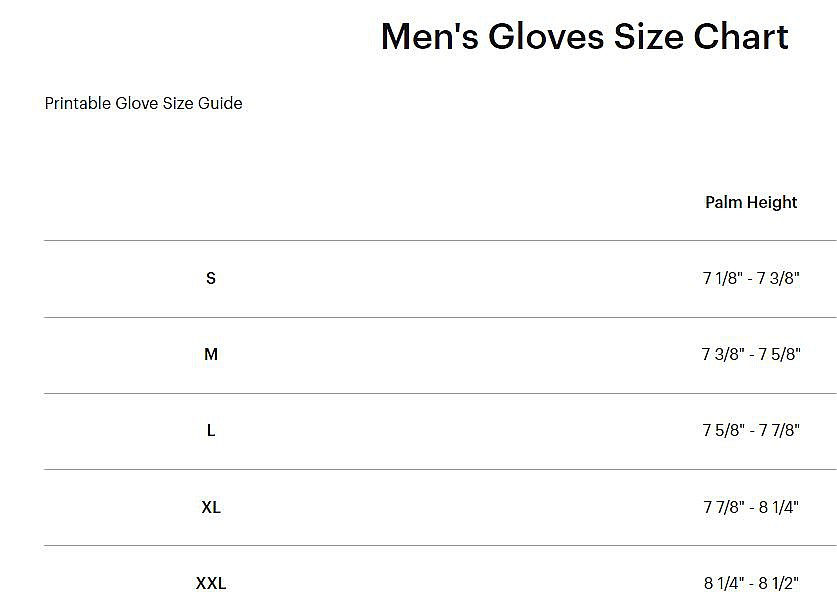Click the word "Gloves" in the heading
The height and width of the screenshot is (609, 837).
pos(545,37)
